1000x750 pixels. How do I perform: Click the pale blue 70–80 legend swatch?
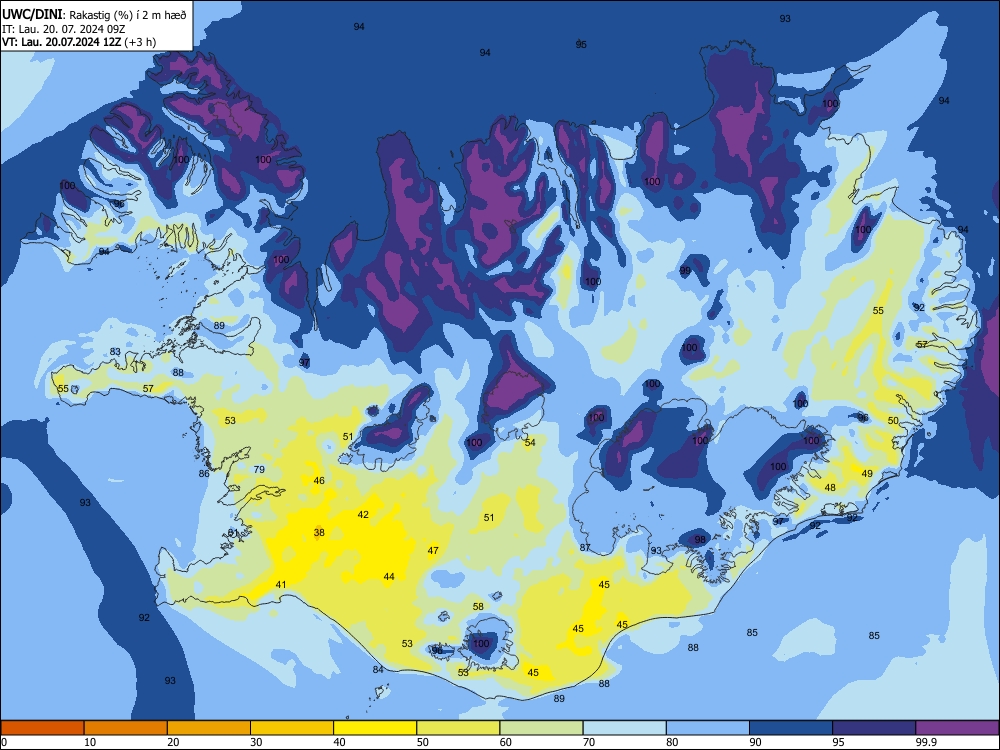pyautogui.click(x=624, y=728)
